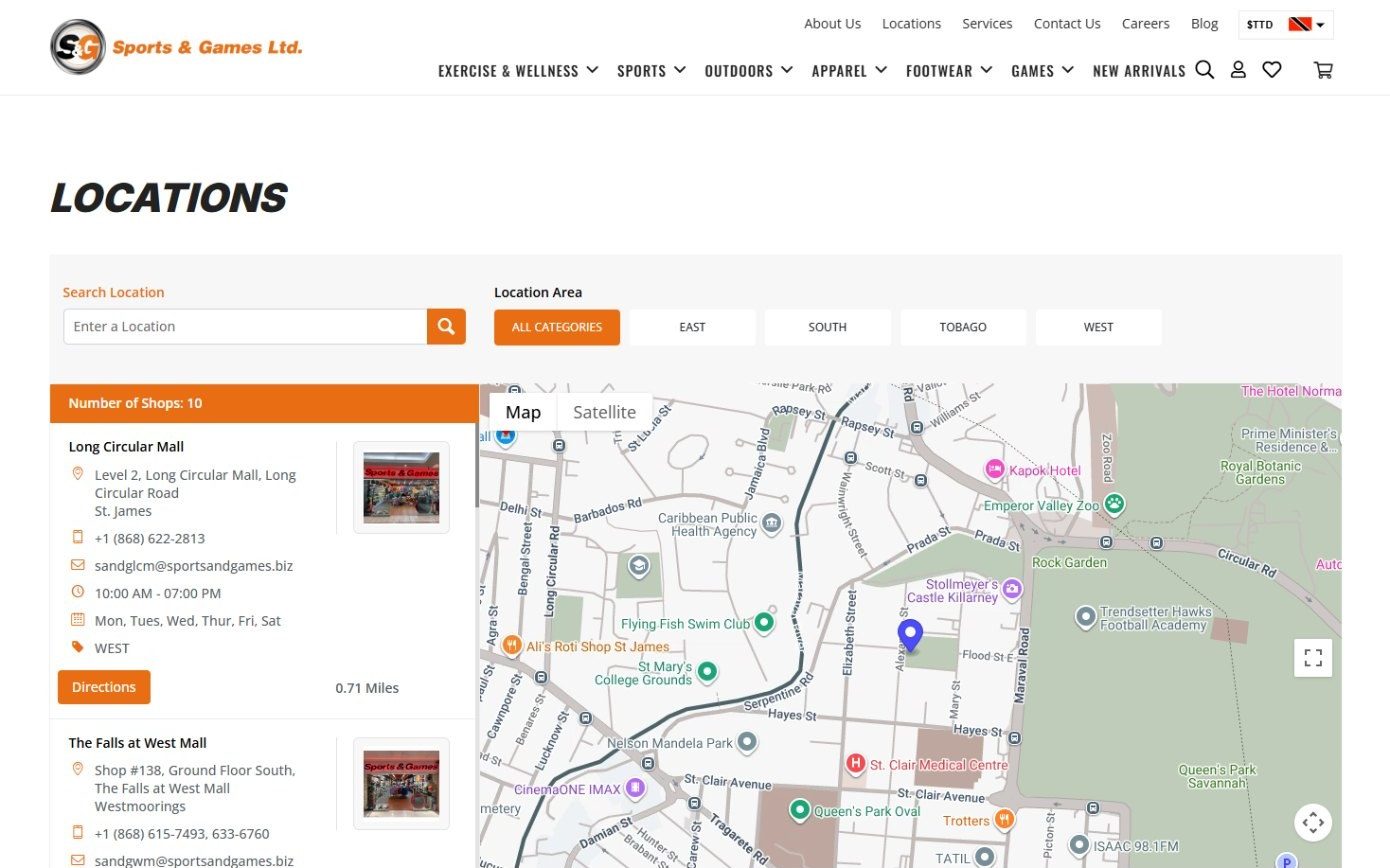The image size is (1390, 868).
Task: Click the TATIL map marker
Action: click(x=985, y=857)
